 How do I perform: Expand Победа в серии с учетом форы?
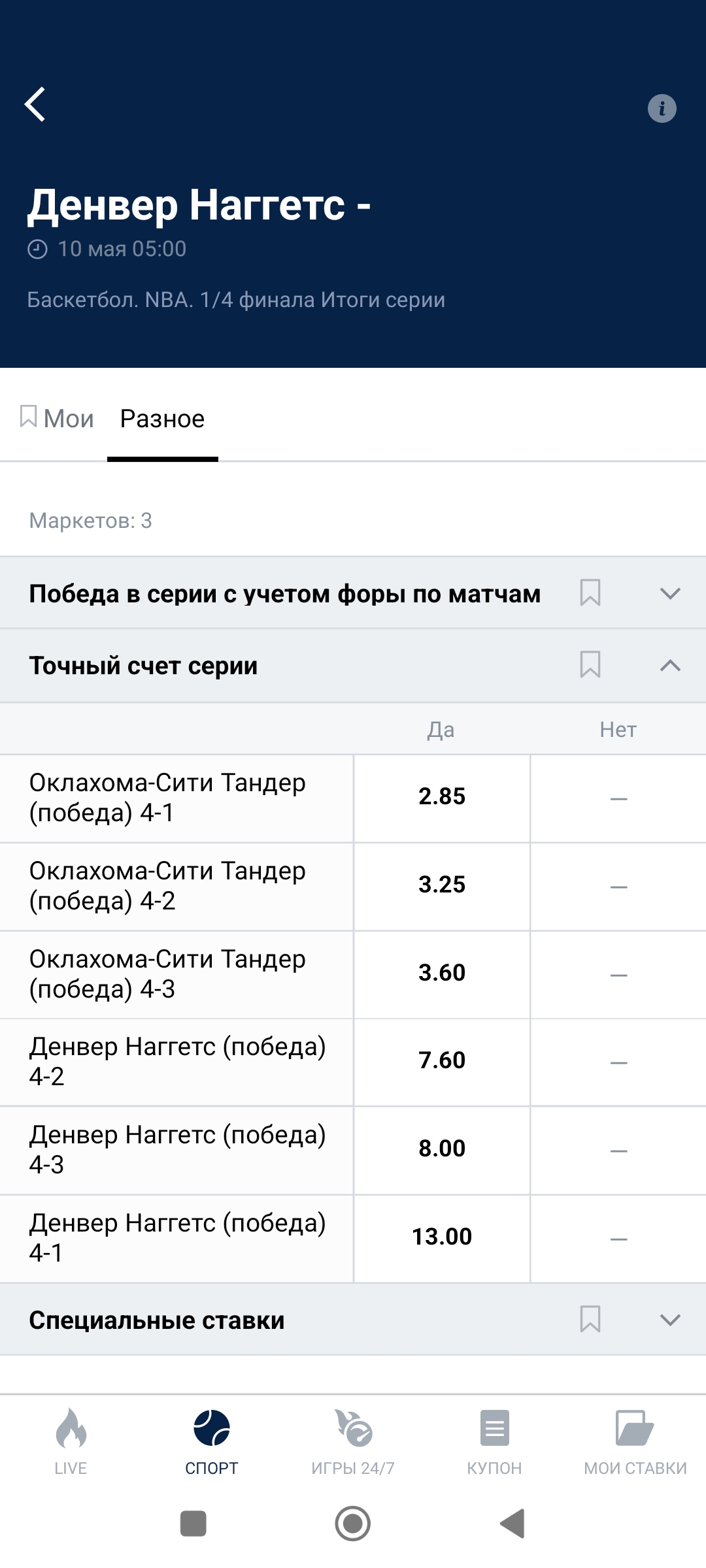pyautogui.click(x=670, y=593)
